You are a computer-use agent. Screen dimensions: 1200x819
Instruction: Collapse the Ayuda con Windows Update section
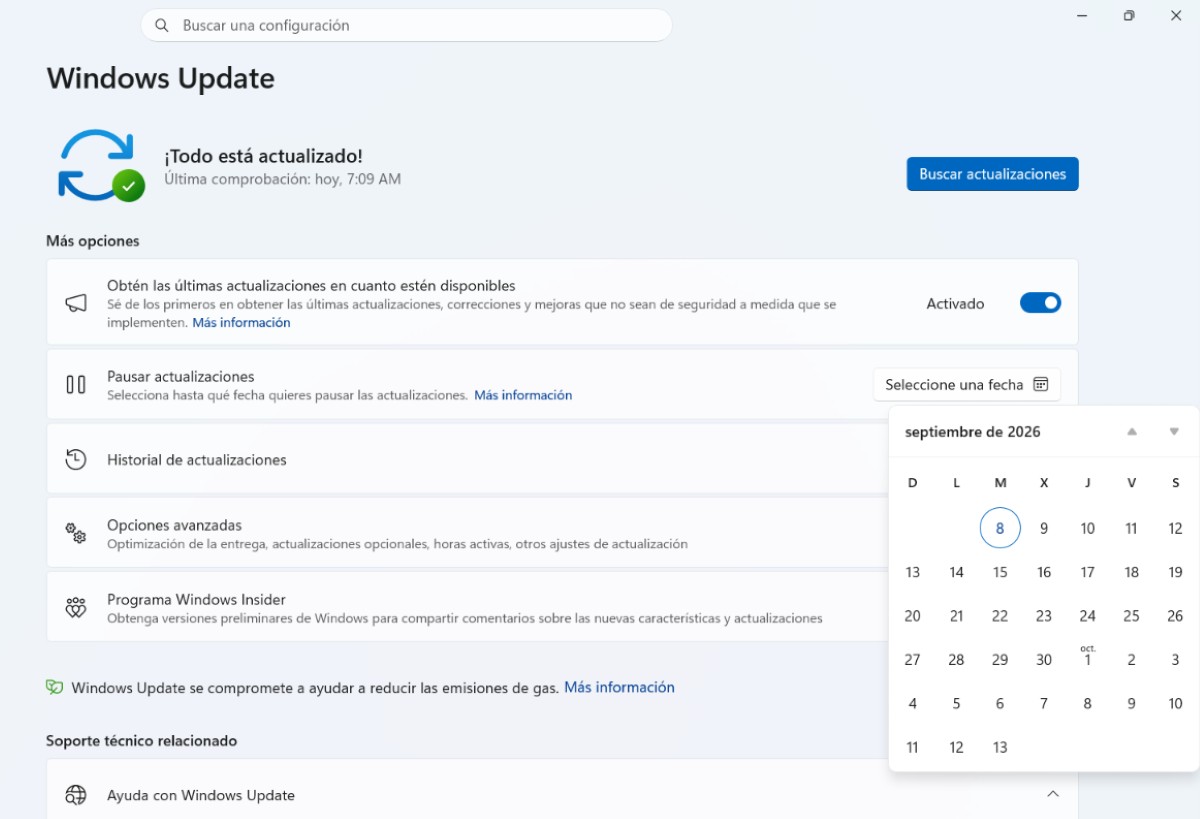(x=1053, y=794)
